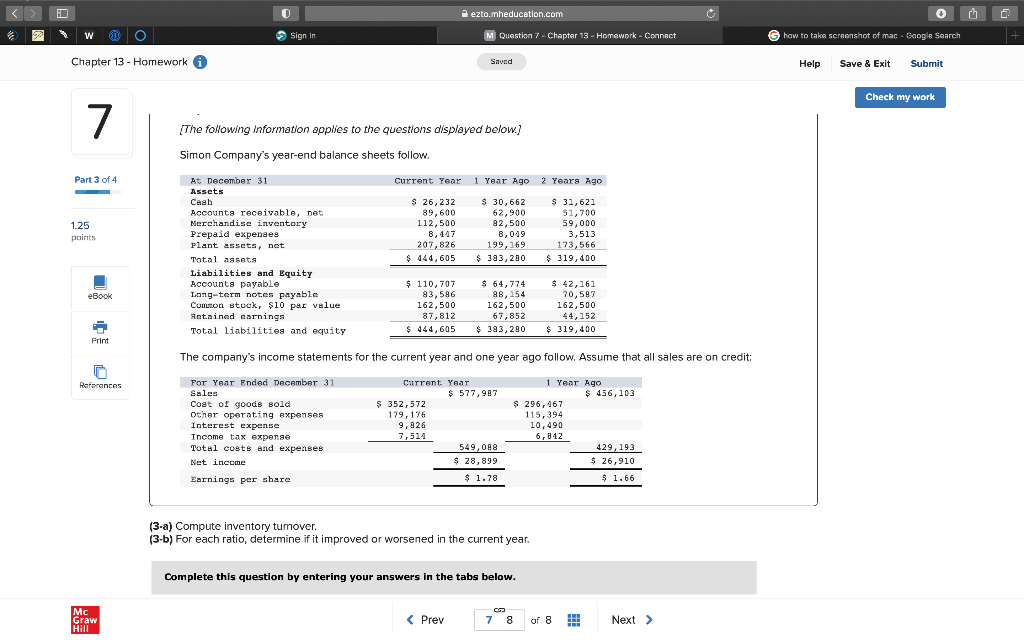Image resolution: width=1024 pixels, height=640 pixels.
Task: Go to the Next question
Action: [x=632, y=620]
